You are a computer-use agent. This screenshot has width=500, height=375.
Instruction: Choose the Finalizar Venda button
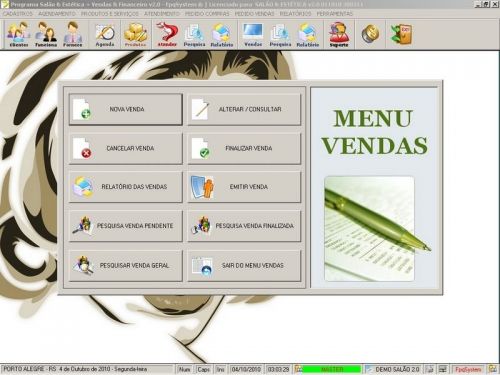[x=244, y=148]
